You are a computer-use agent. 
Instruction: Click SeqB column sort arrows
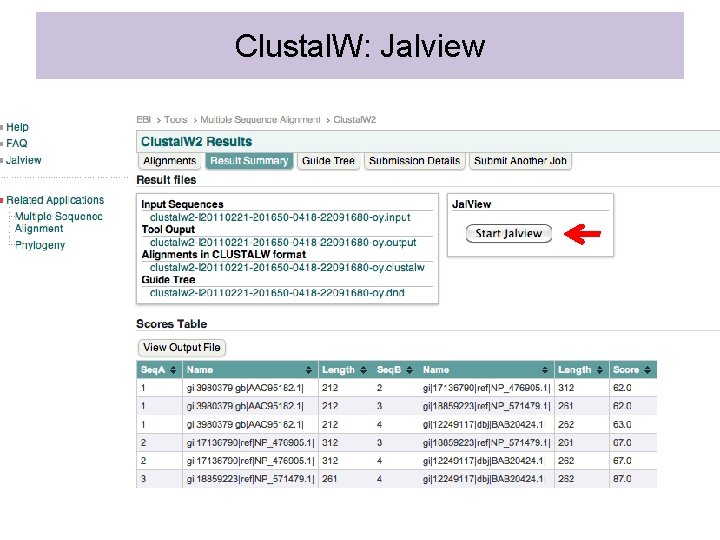pos(410,370)
